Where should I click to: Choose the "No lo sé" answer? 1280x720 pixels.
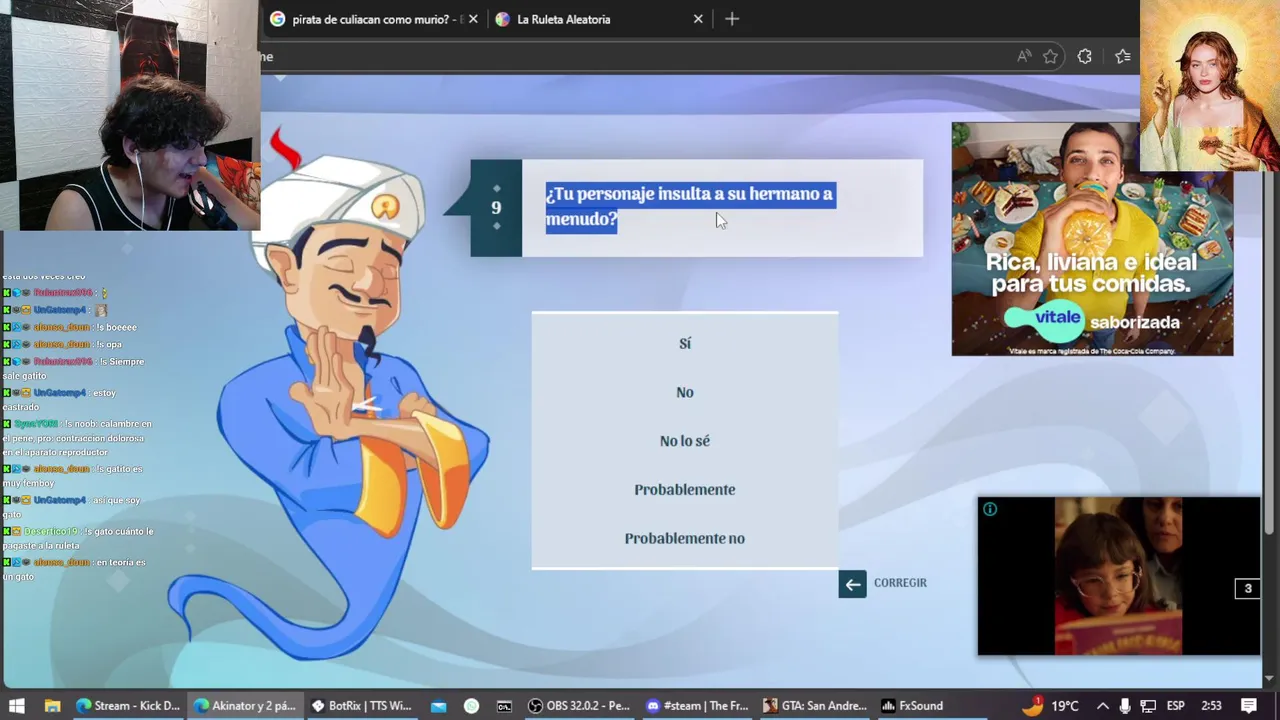[x=684, y=441]
